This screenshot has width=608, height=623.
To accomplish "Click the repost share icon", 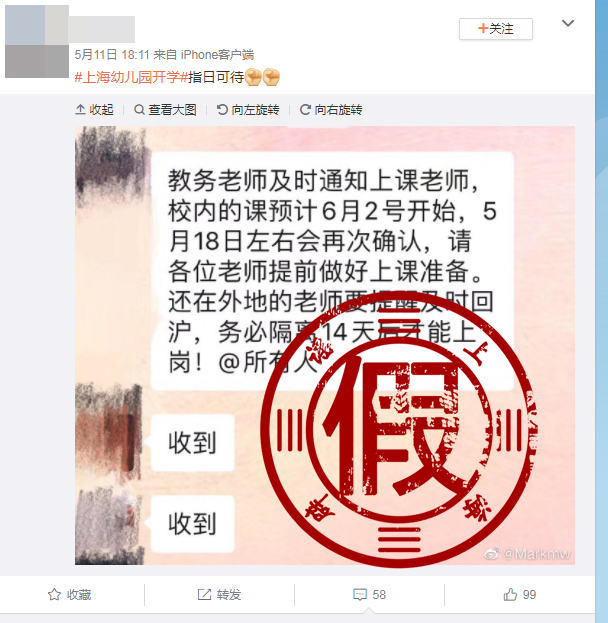I will tap(204, 594).
